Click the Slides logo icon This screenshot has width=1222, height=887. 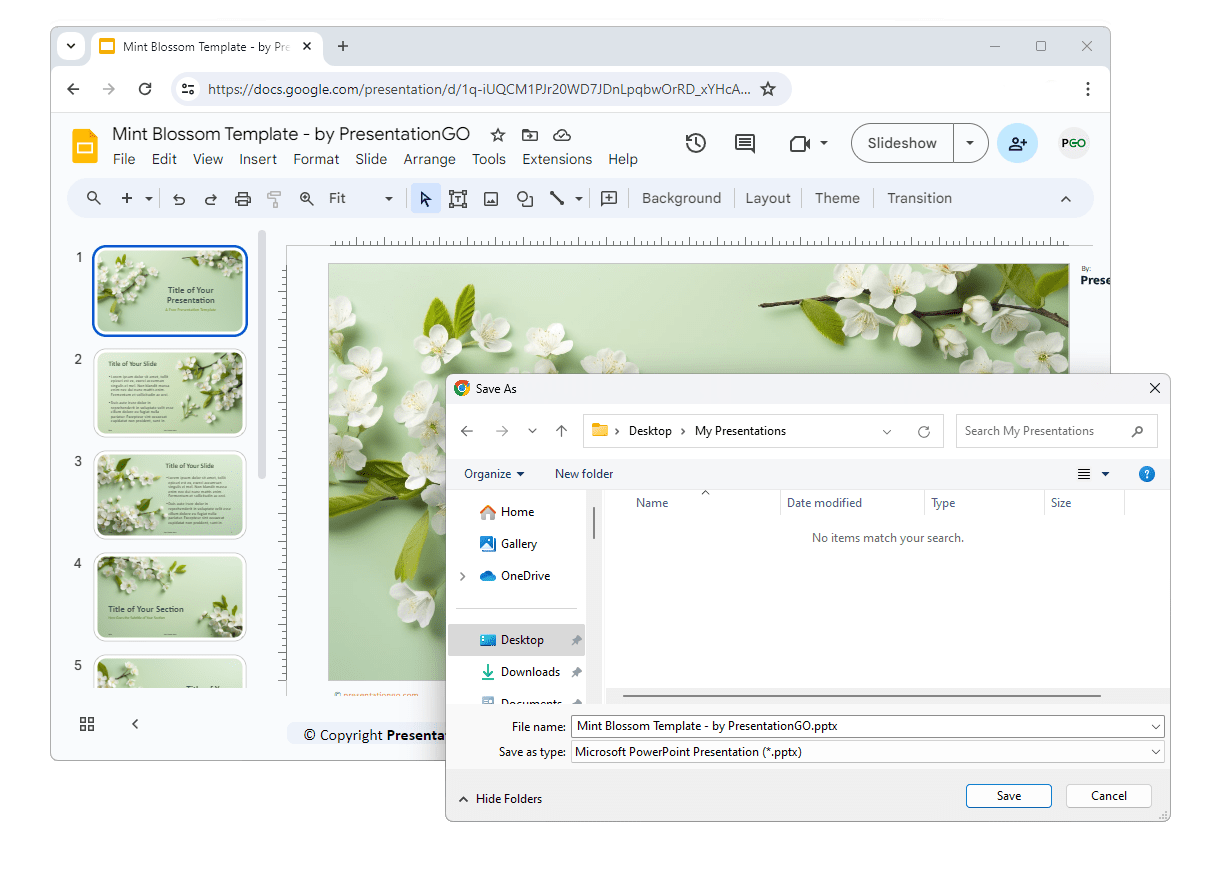pyautogui.click(x=85, y=146)
